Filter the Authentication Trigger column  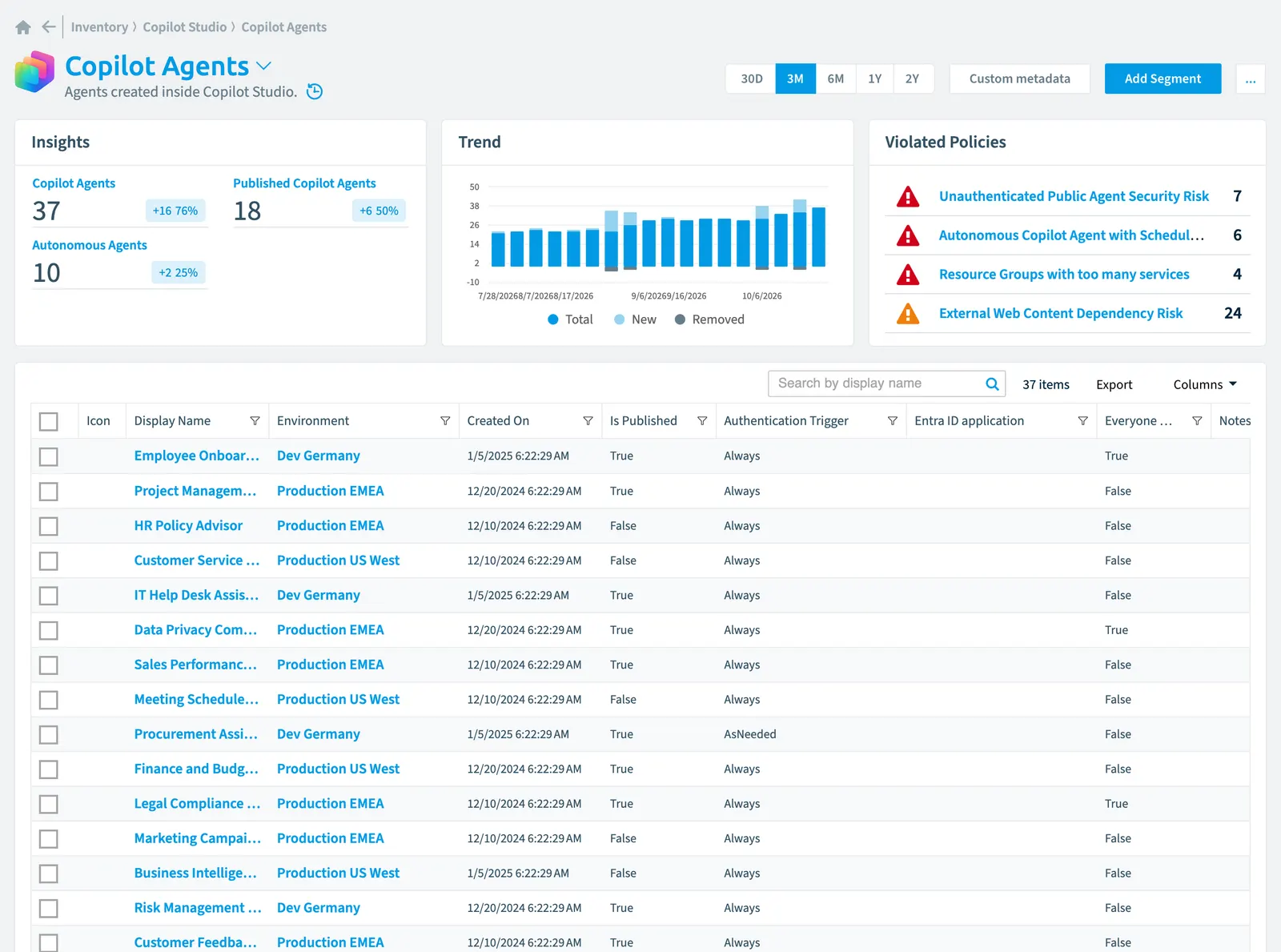[893, 421]
